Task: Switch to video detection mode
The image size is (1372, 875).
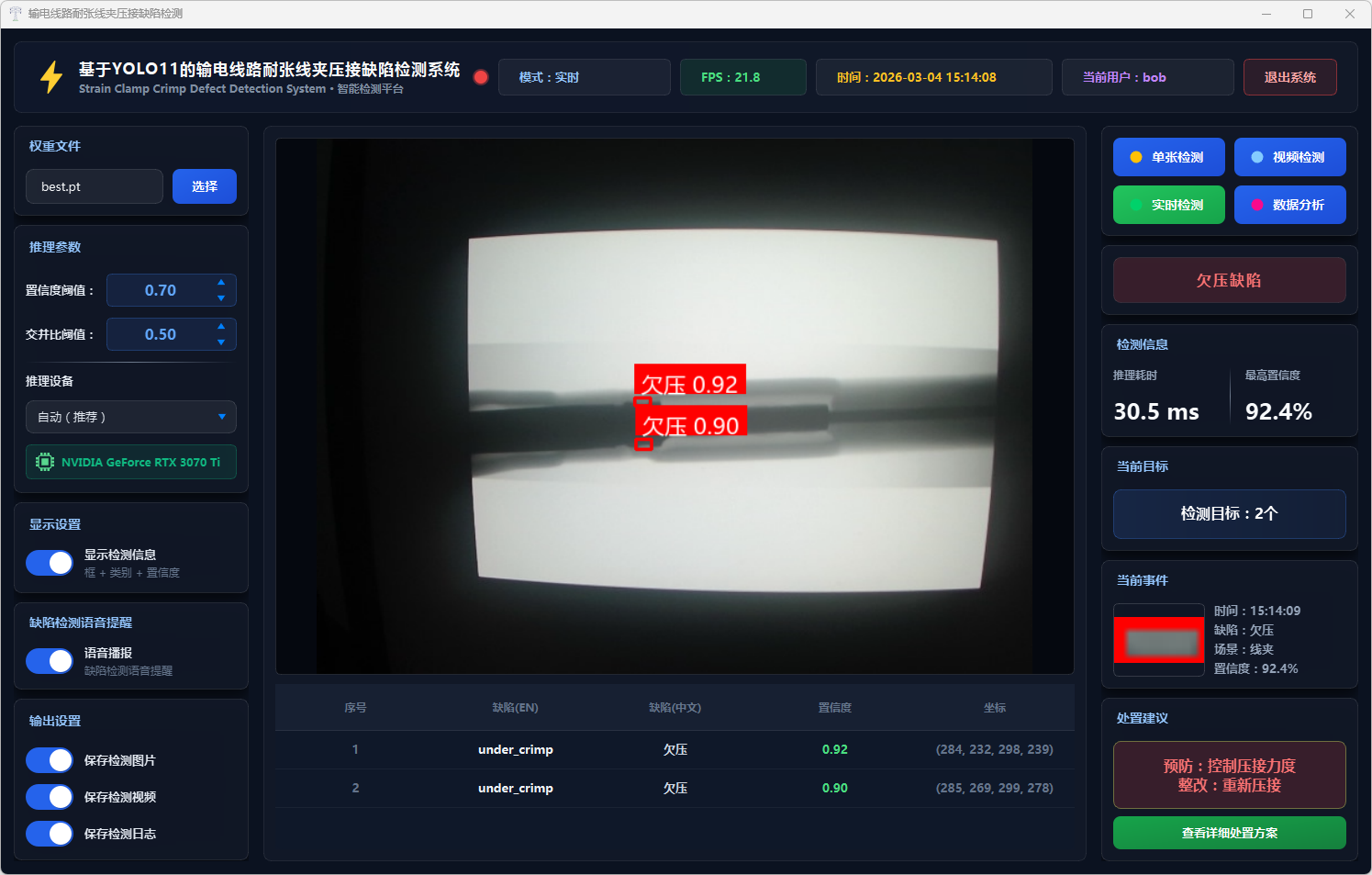Action: (1289, 157)
